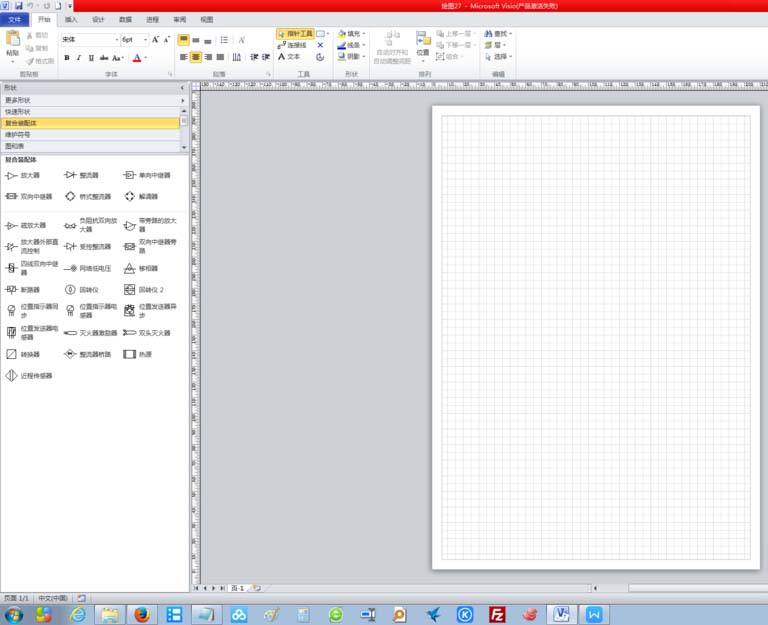This screenshot has width=768, height=625.
Task: Select the Connector (连接线) tool
Action: tap(292, 45)
